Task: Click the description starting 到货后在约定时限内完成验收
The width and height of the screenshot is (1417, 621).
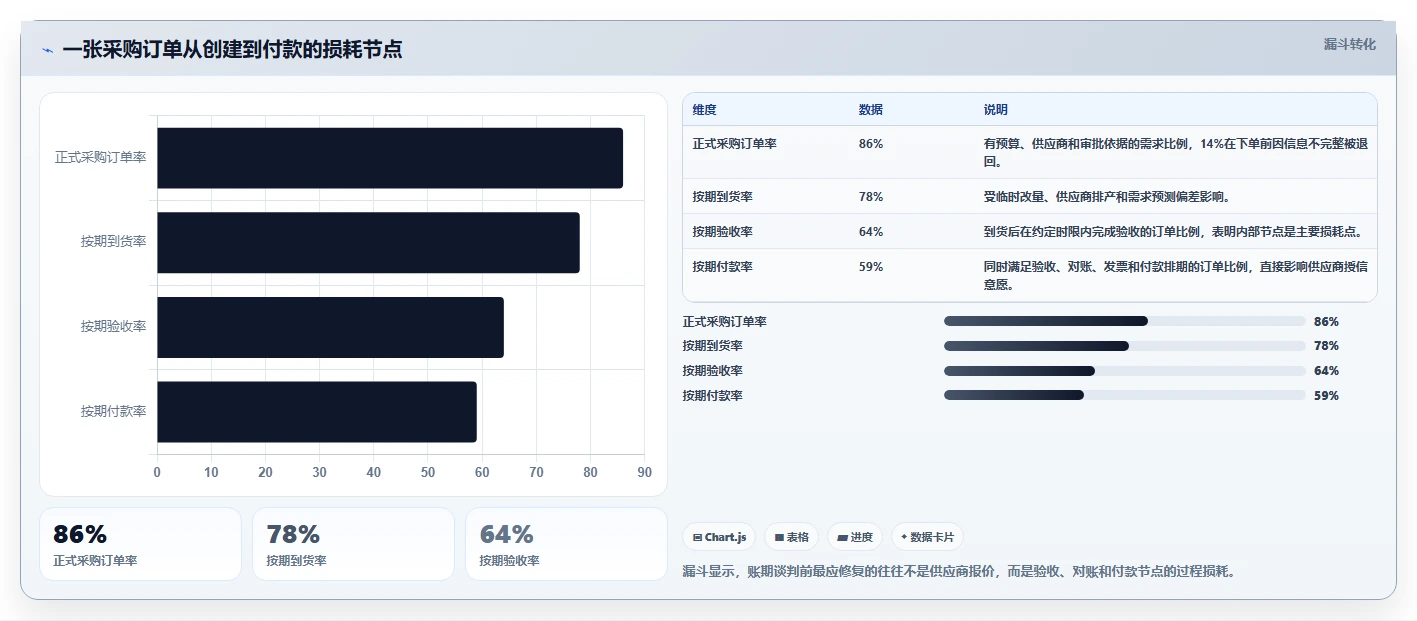Action: 1174,232
